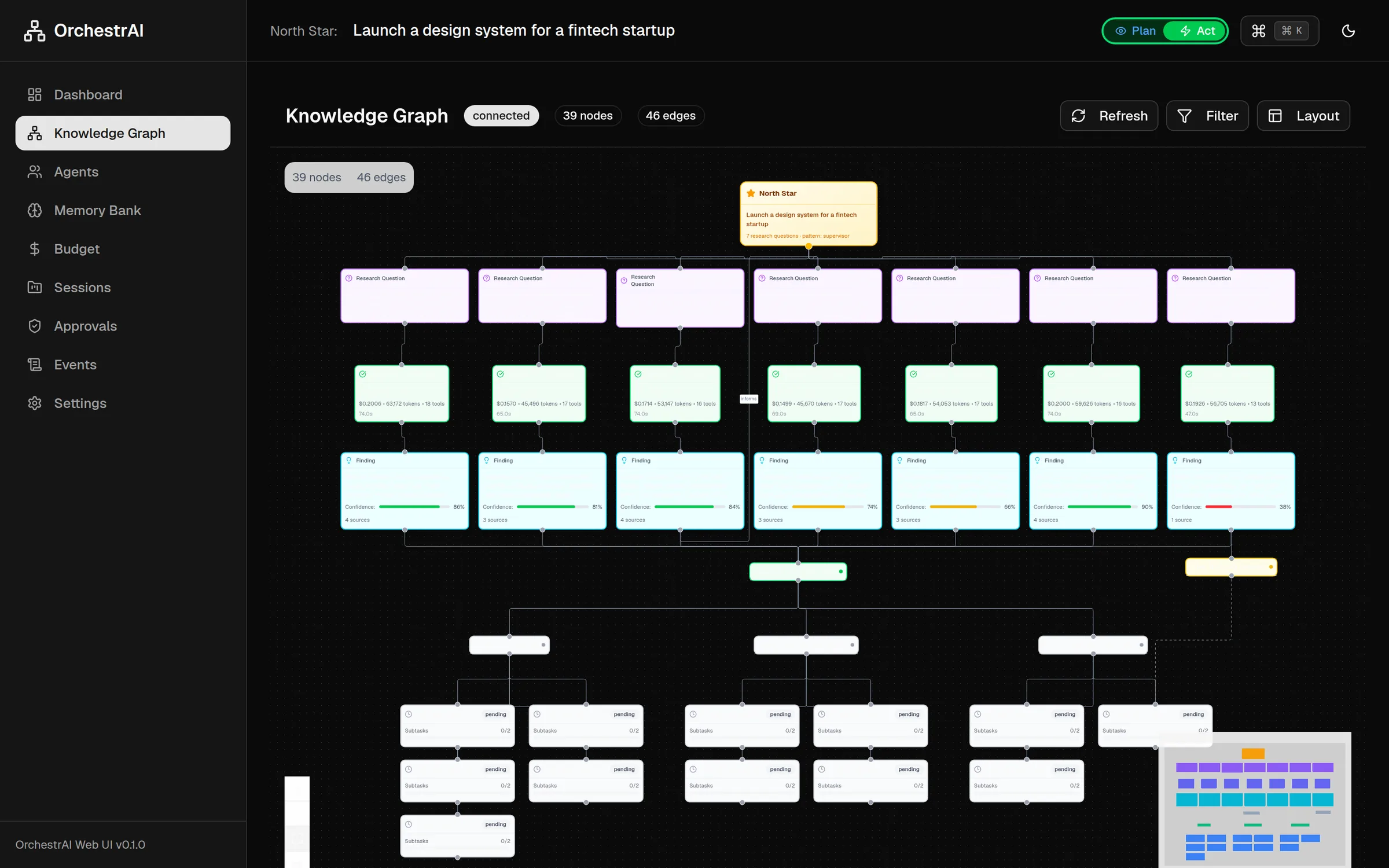Switch to Act mode
The image size is (1389, 868).
click(1196, 31)
